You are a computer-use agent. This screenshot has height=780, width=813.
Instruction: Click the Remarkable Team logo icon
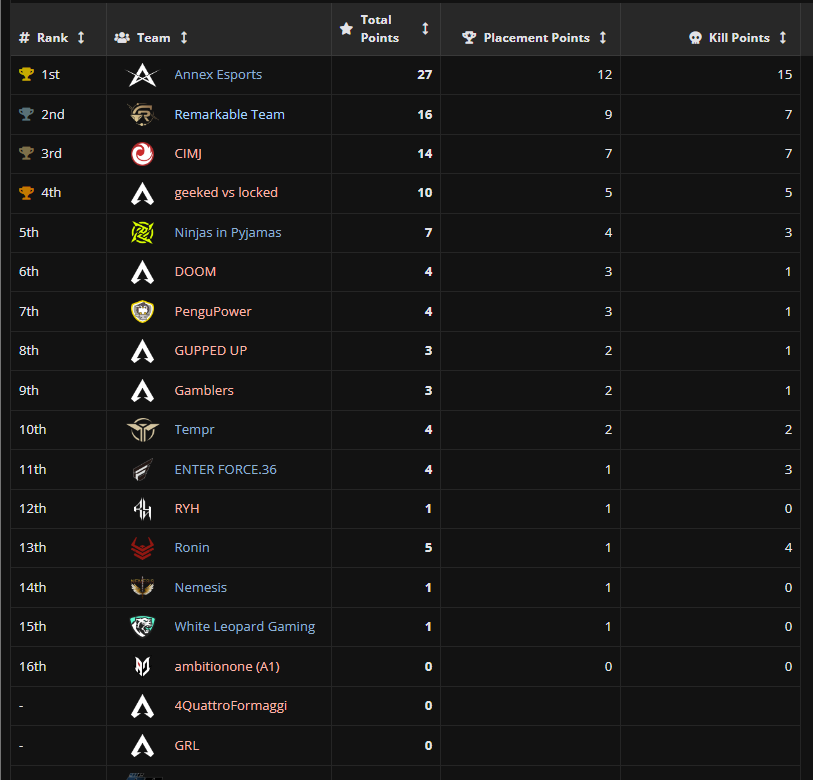(143, 115)
